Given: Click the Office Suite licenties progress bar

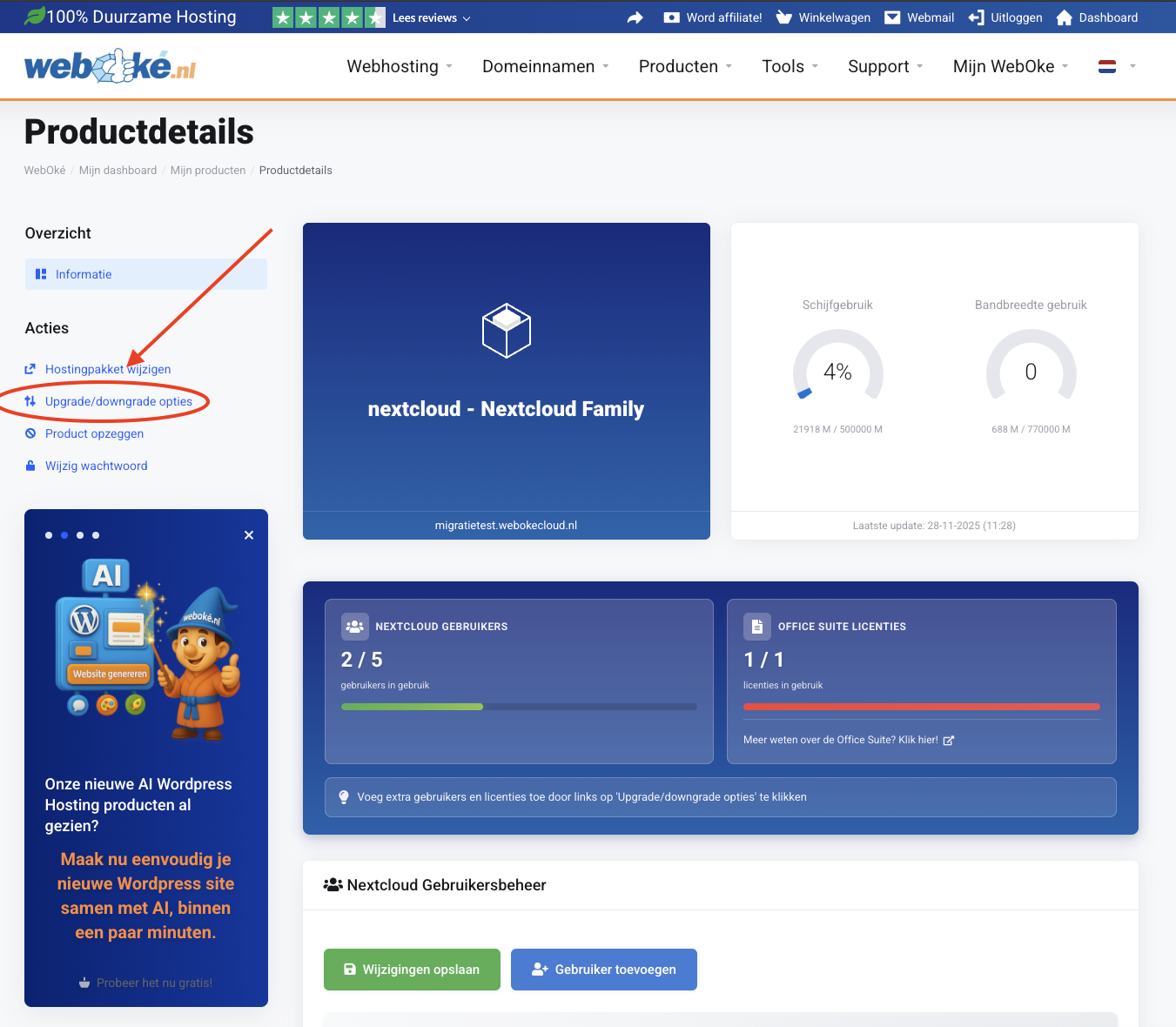Looking at the screenshot, I should coord(922,707).
